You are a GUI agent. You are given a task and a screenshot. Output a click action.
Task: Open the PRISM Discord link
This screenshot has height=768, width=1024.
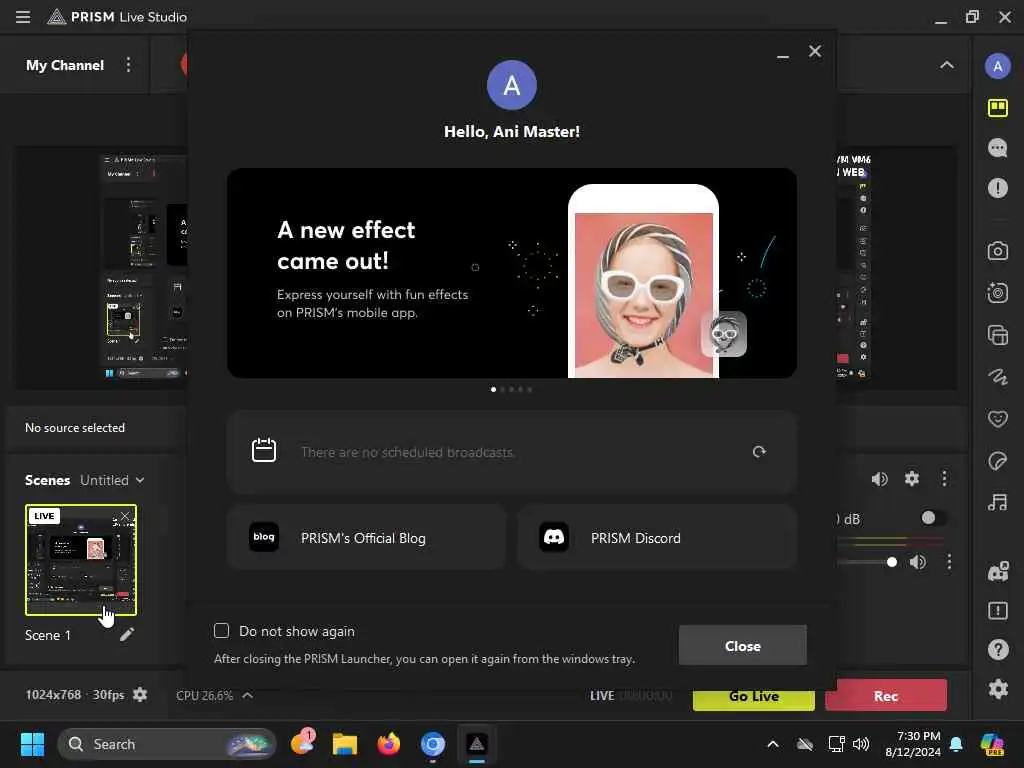[x=657, y=537]
